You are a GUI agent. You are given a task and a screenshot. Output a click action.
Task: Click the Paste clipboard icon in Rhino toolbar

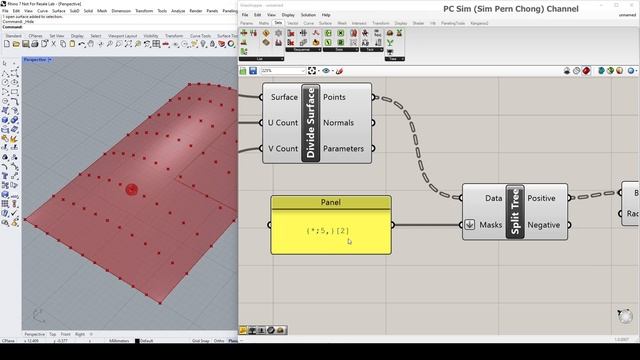point(72,44)
